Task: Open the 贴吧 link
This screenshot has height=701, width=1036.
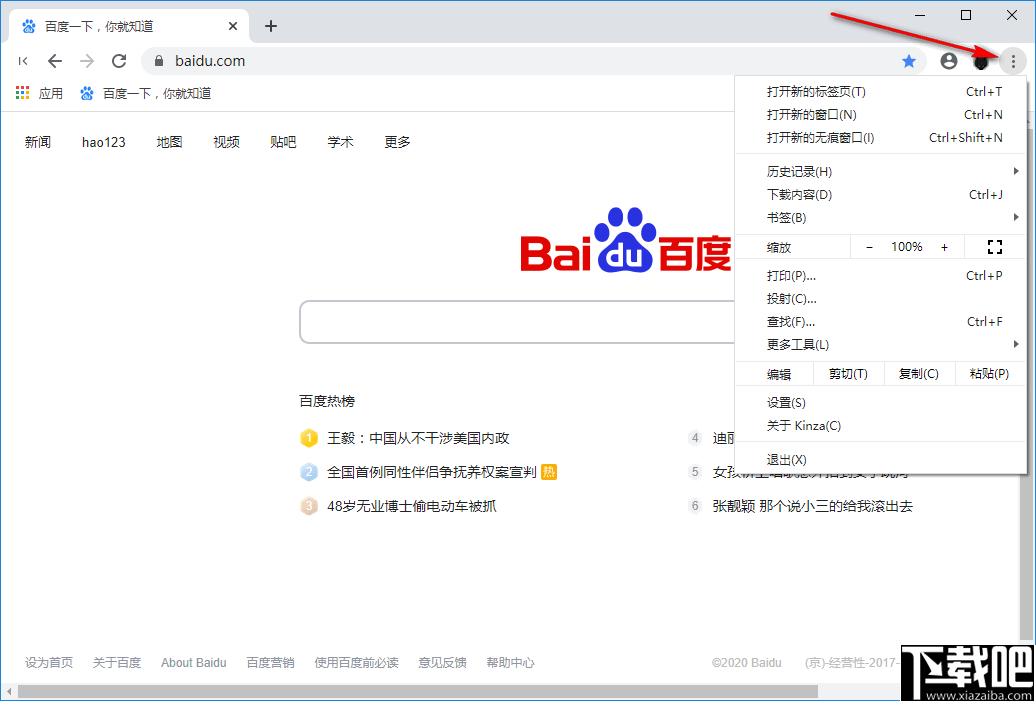Action: (283, 142)
